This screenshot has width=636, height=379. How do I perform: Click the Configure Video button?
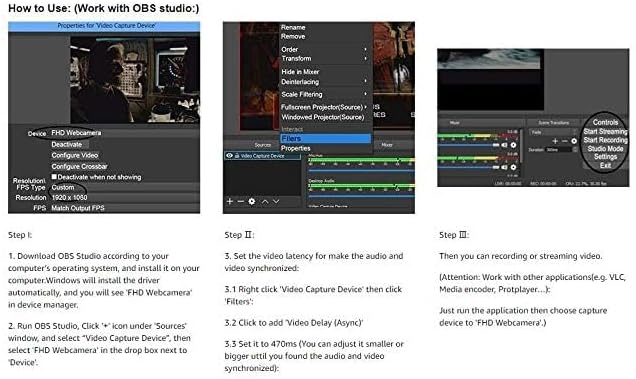(75, 155)
